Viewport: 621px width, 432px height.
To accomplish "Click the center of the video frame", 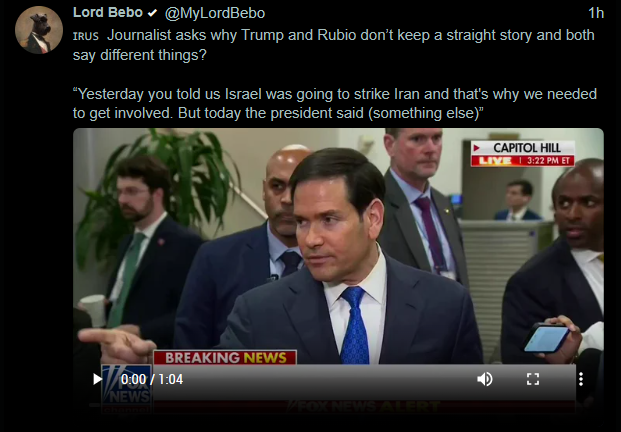I will point(338,271).
